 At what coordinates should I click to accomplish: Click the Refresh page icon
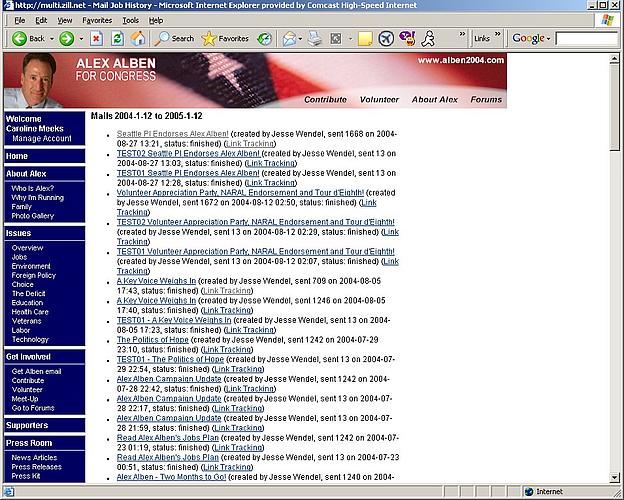pyautogui.click(x=117, y=39)
